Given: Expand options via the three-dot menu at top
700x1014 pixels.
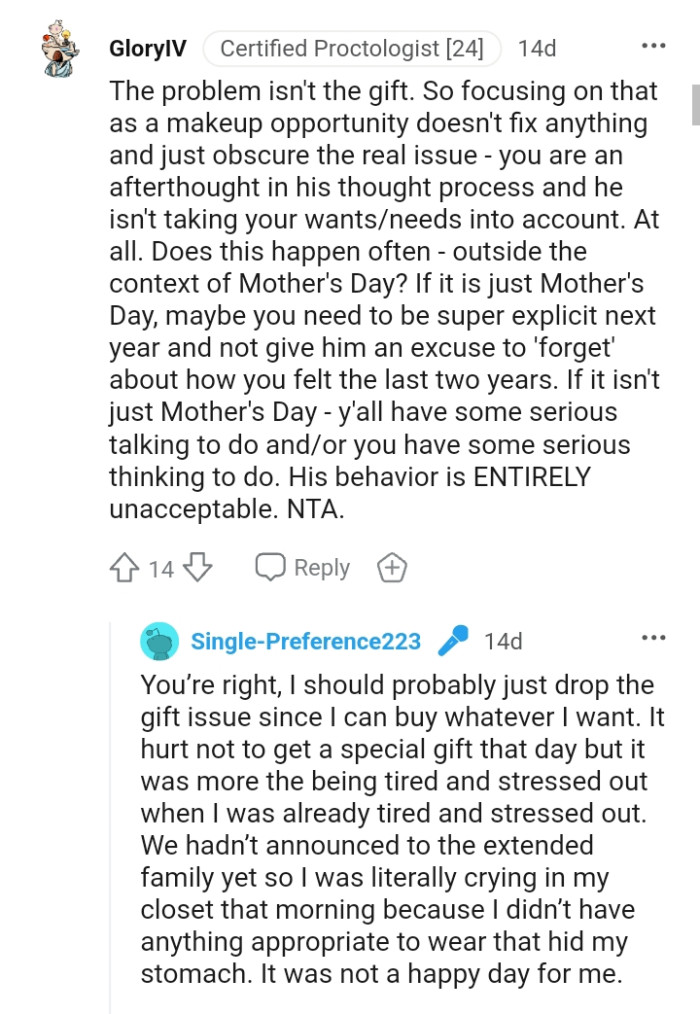Looking at the screenshot, I should click(653, 45).
